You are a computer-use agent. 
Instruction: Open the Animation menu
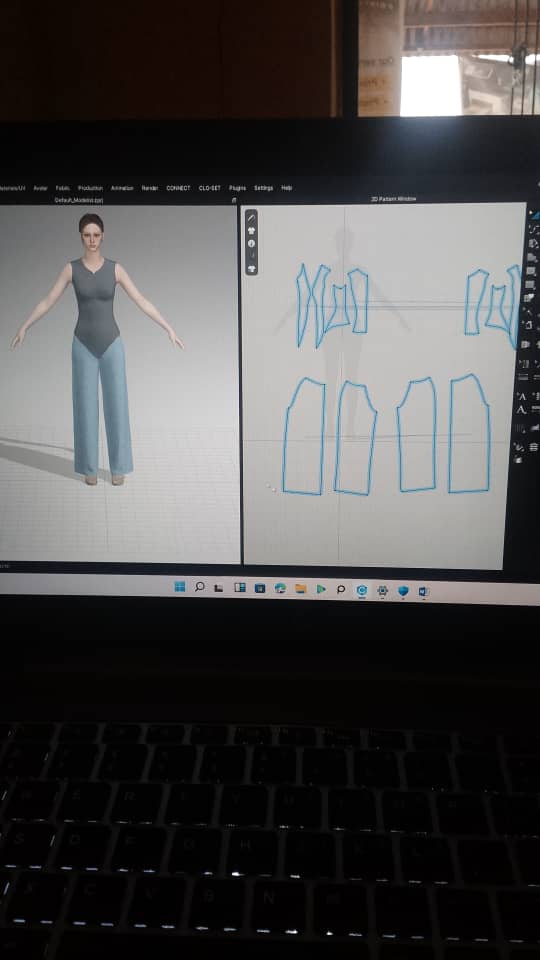pos(122,188)
